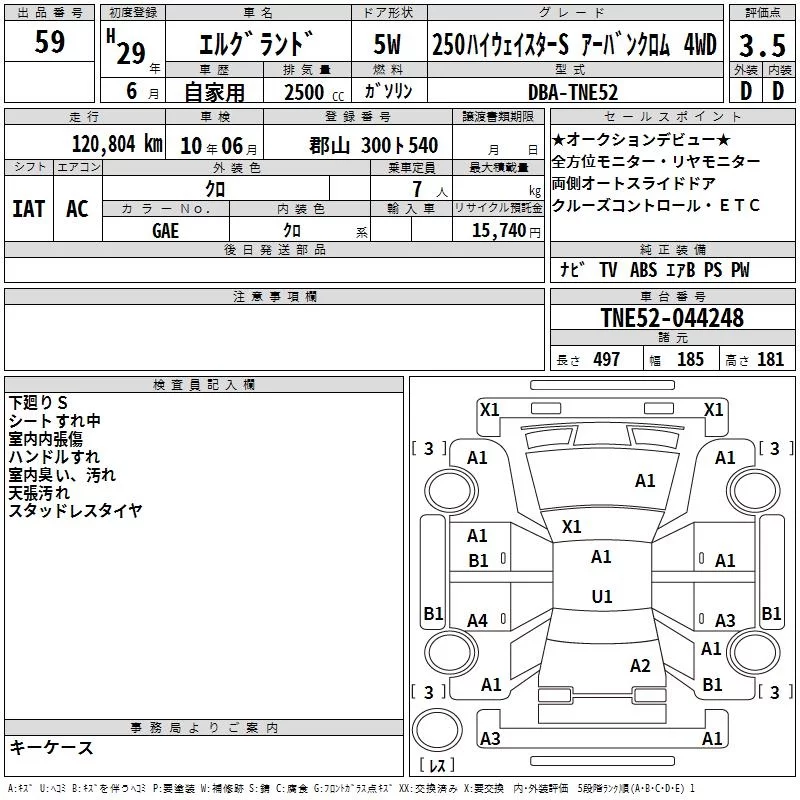This screenshot has width=800, height=800.
Task: Select the chassis number TNE52-044248
Action: (672, 317)
